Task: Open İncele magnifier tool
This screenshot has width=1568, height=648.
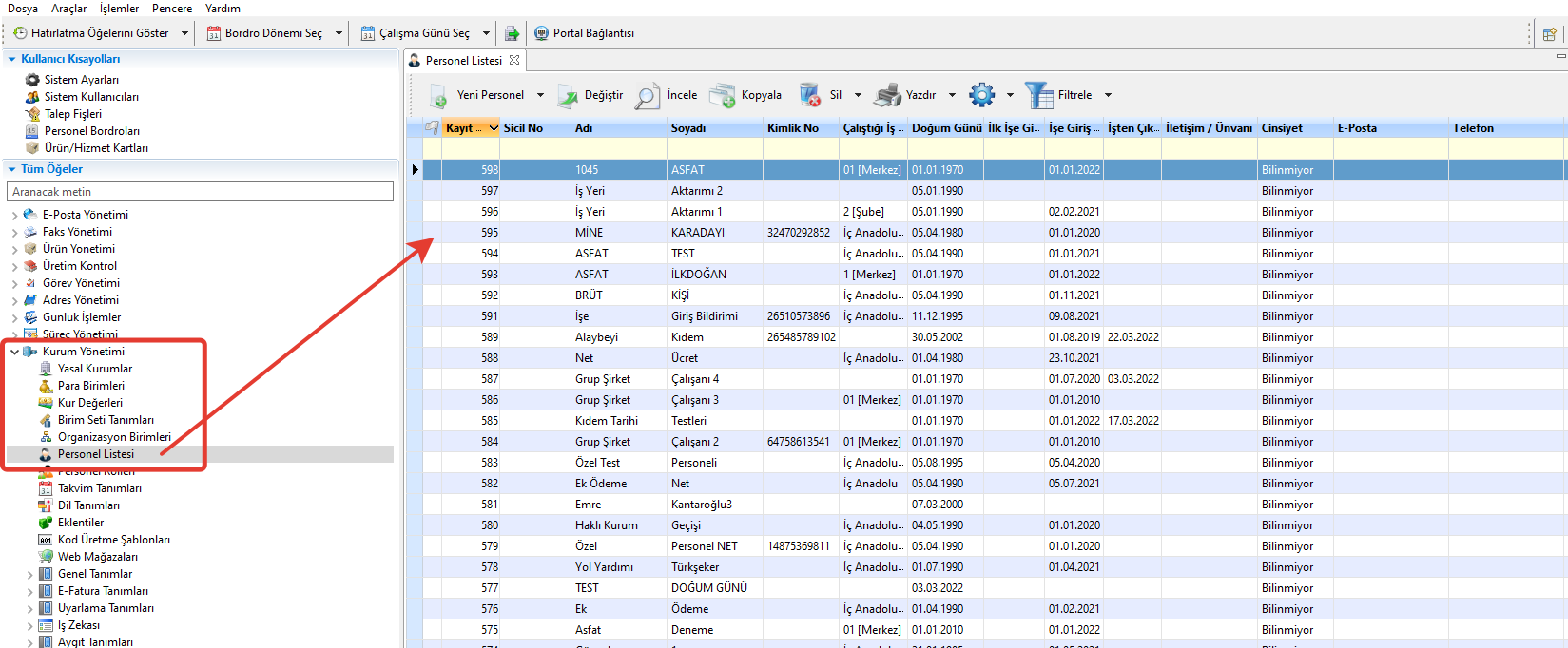Action: [648, 96]
